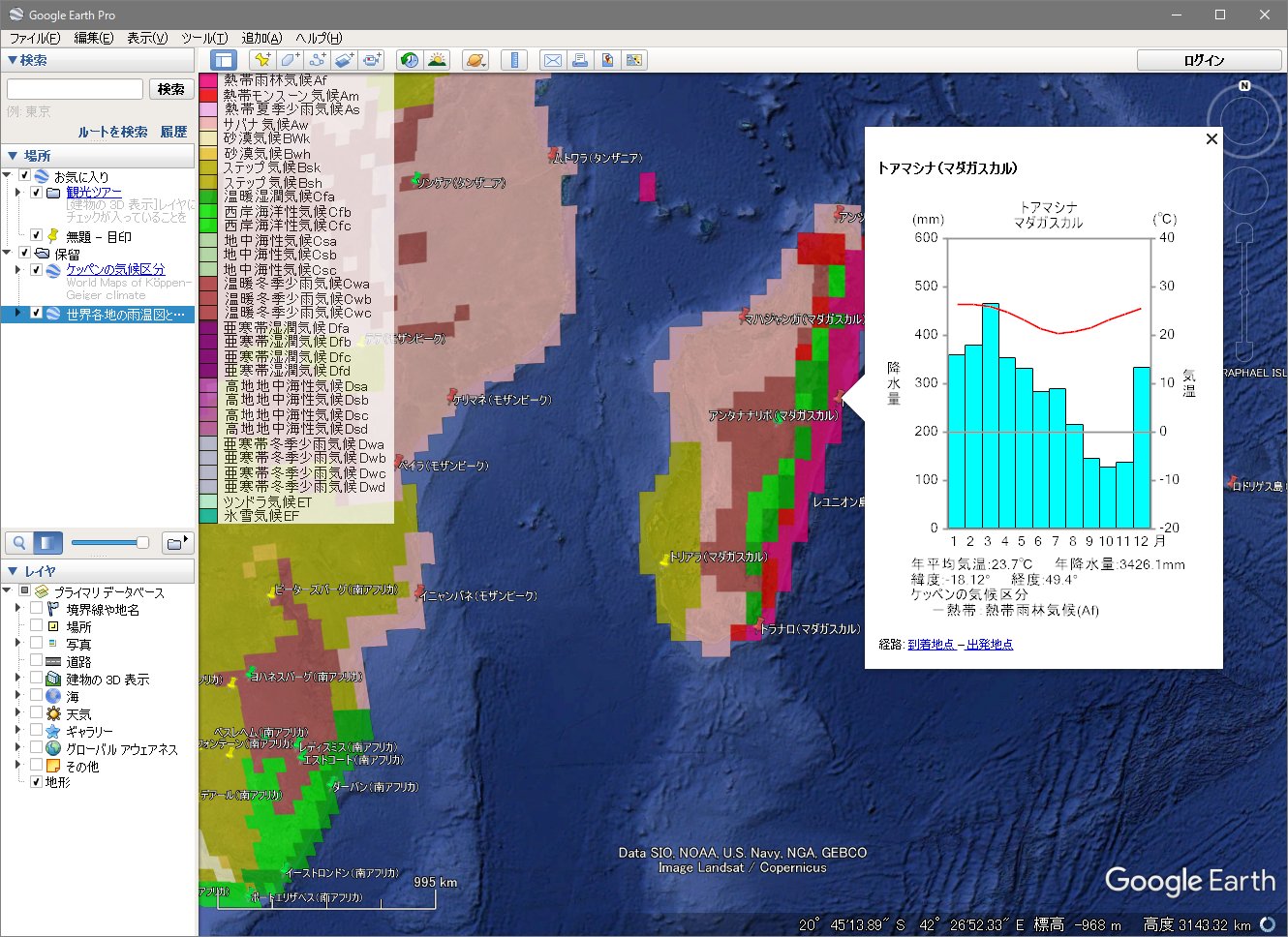Add a new placemark with the pushpin tool
Screen dimensions: 1288x937
coord(262,60)
